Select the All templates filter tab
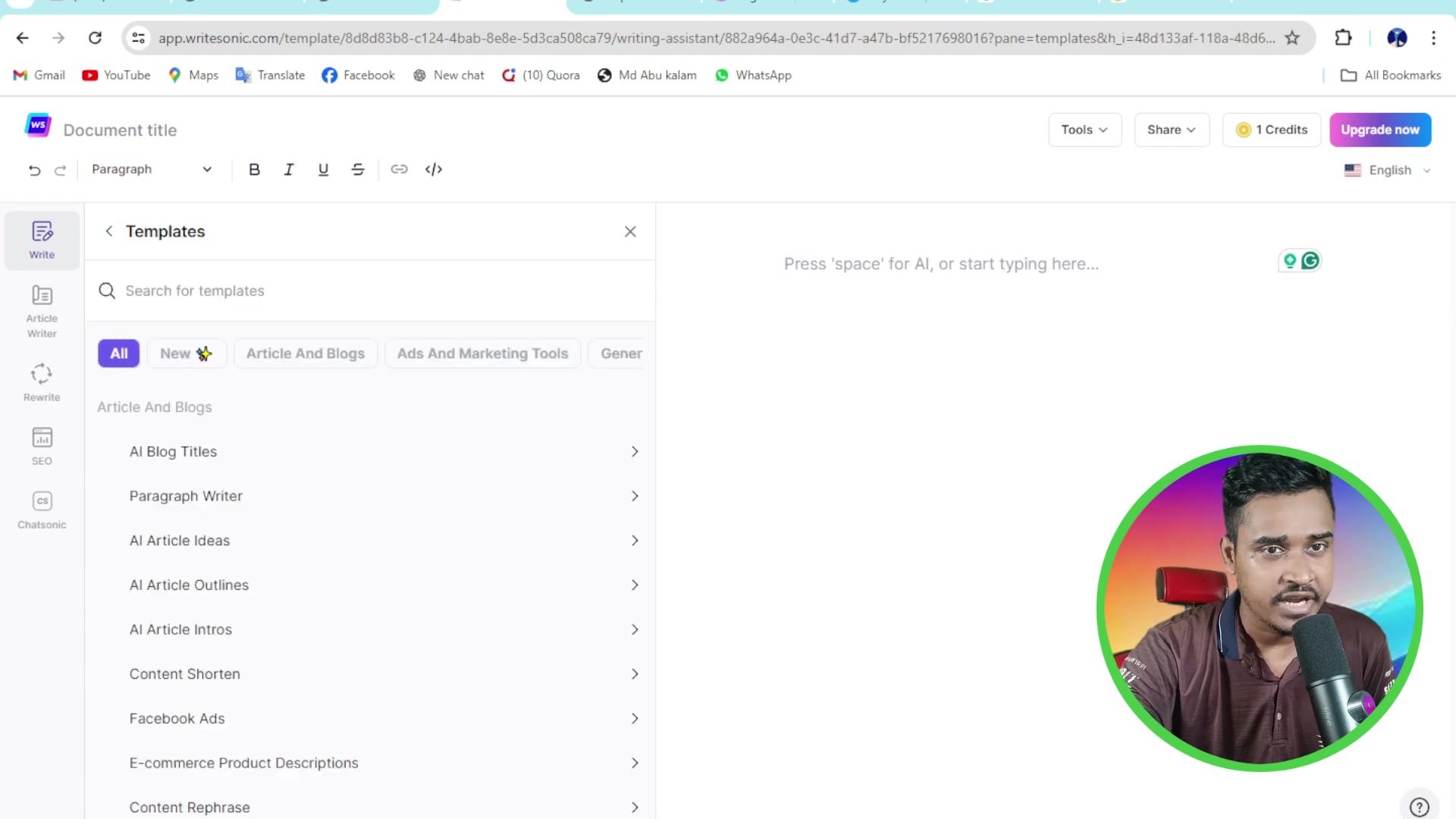The image size is (1456, 819). coord(119,353)
